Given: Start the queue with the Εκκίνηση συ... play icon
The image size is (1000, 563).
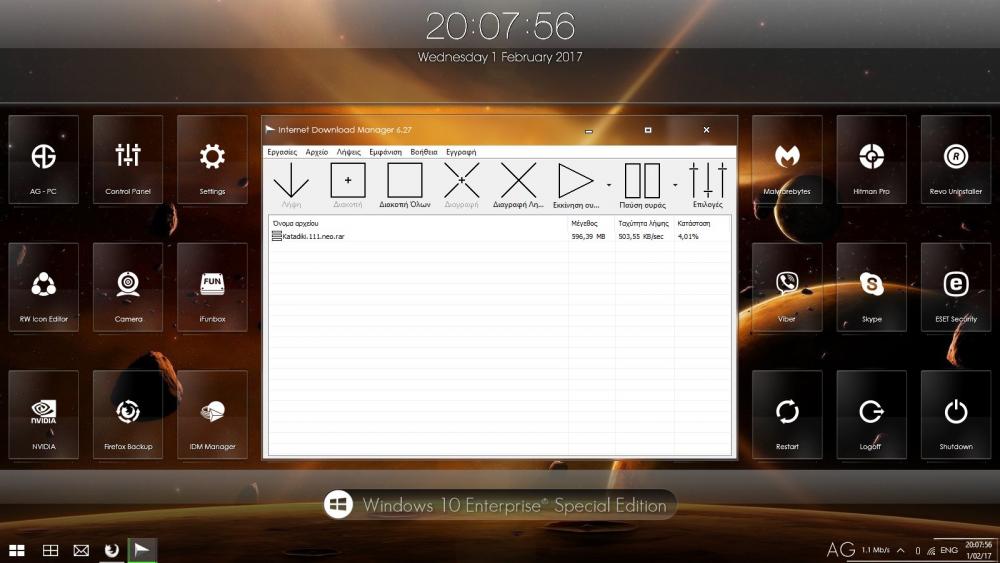Looking at the screenshot, I should pyautogui.click(x=575, y=183).
